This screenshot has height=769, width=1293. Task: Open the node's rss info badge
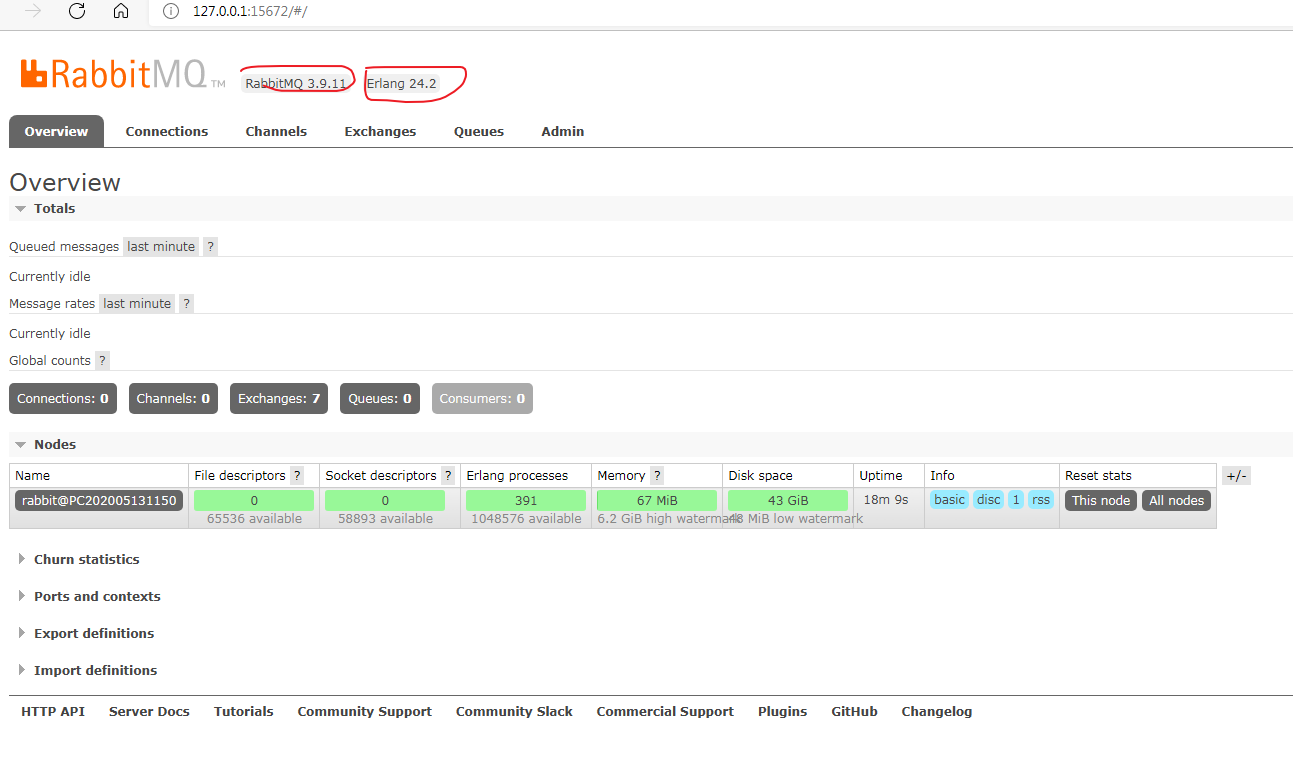[1041, 499]
